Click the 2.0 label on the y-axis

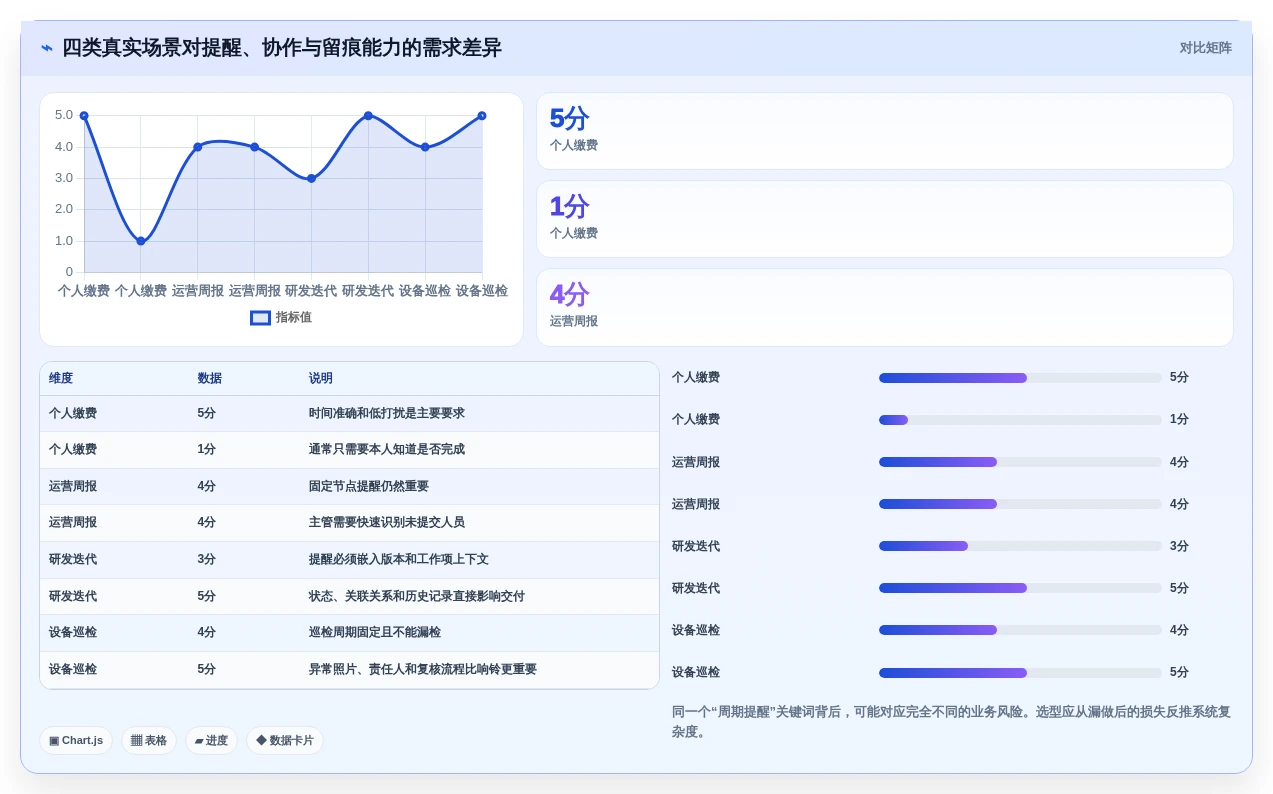tap(64, 209)
